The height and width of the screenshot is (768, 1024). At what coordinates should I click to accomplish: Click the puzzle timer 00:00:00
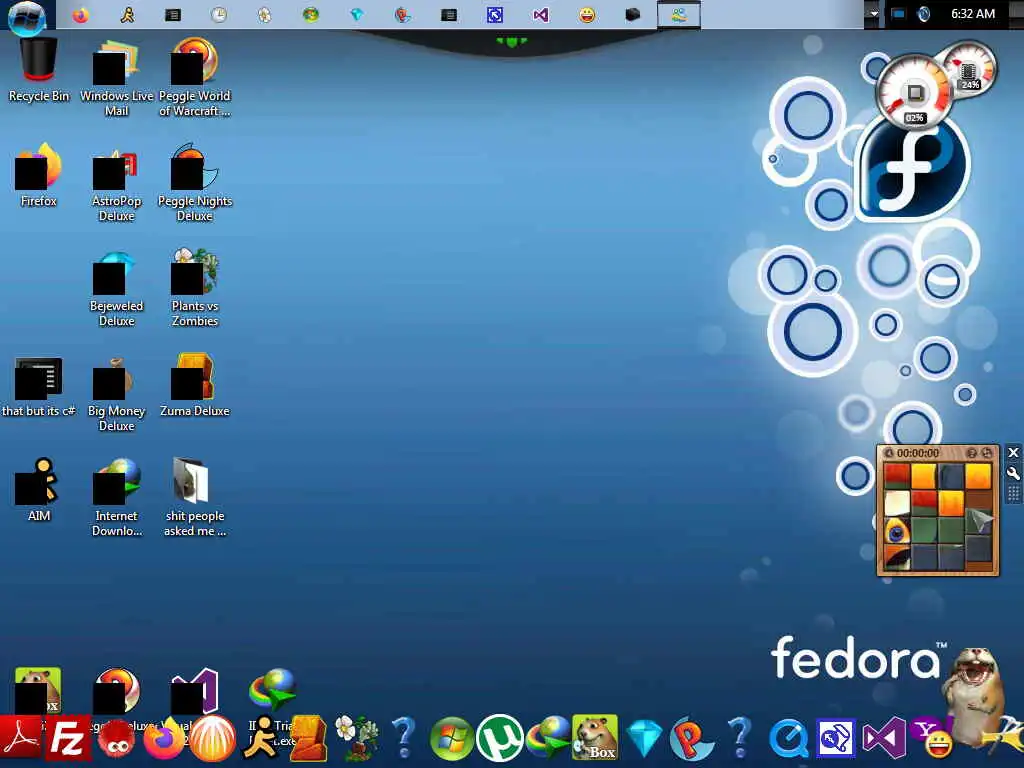pyautogui.click(x=918, y=453)
